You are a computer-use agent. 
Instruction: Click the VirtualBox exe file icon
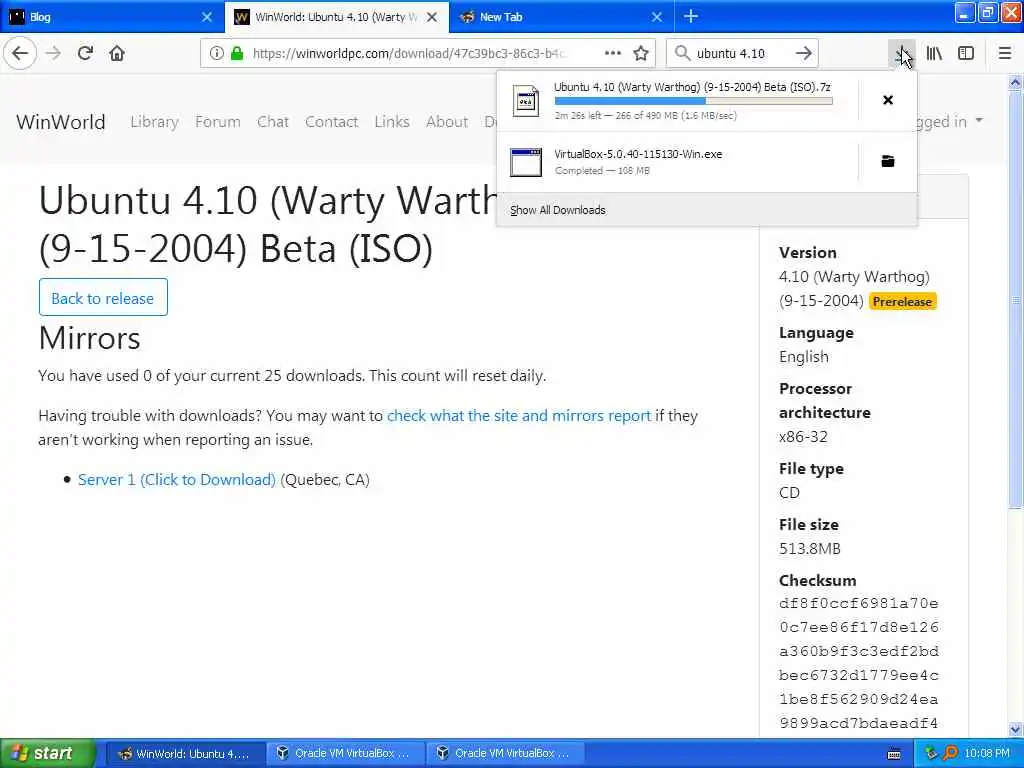[x=526, y=162]
